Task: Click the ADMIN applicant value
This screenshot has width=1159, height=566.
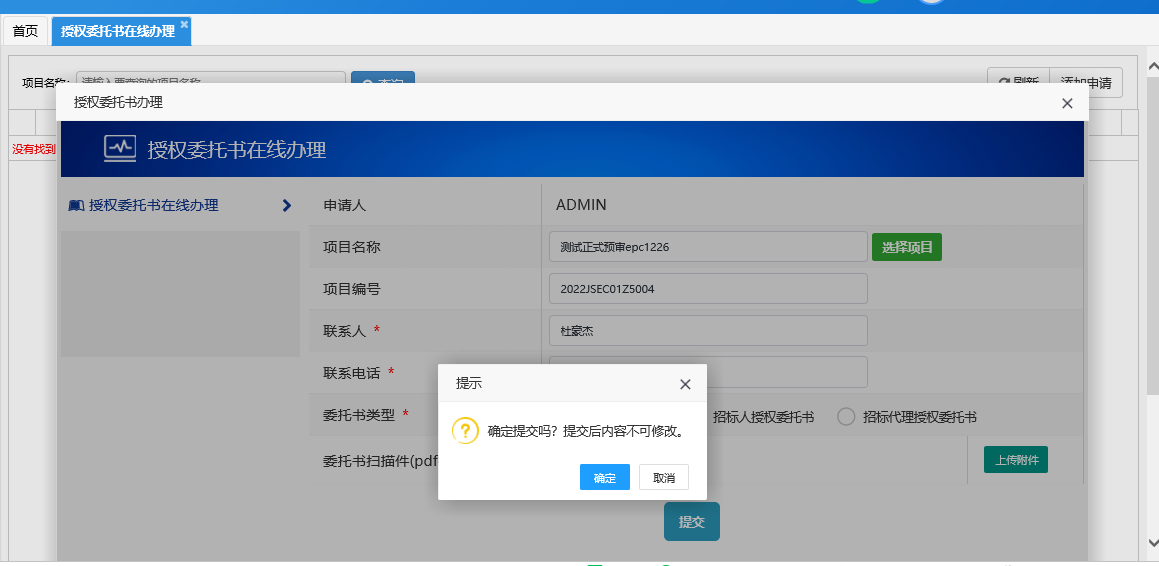Action: pyautogui.click(x=581, y=205)
